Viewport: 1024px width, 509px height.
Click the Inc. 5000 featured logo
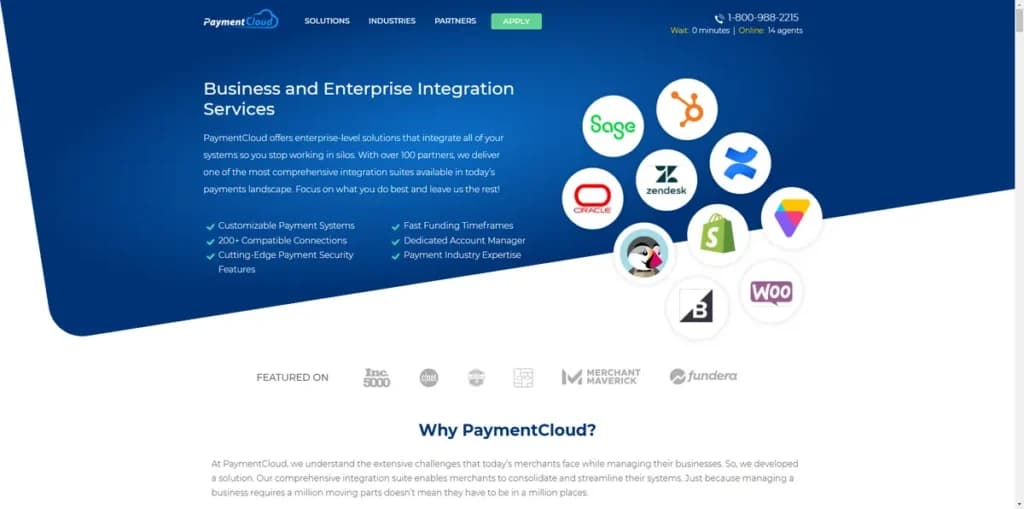(x=377, y=378)
